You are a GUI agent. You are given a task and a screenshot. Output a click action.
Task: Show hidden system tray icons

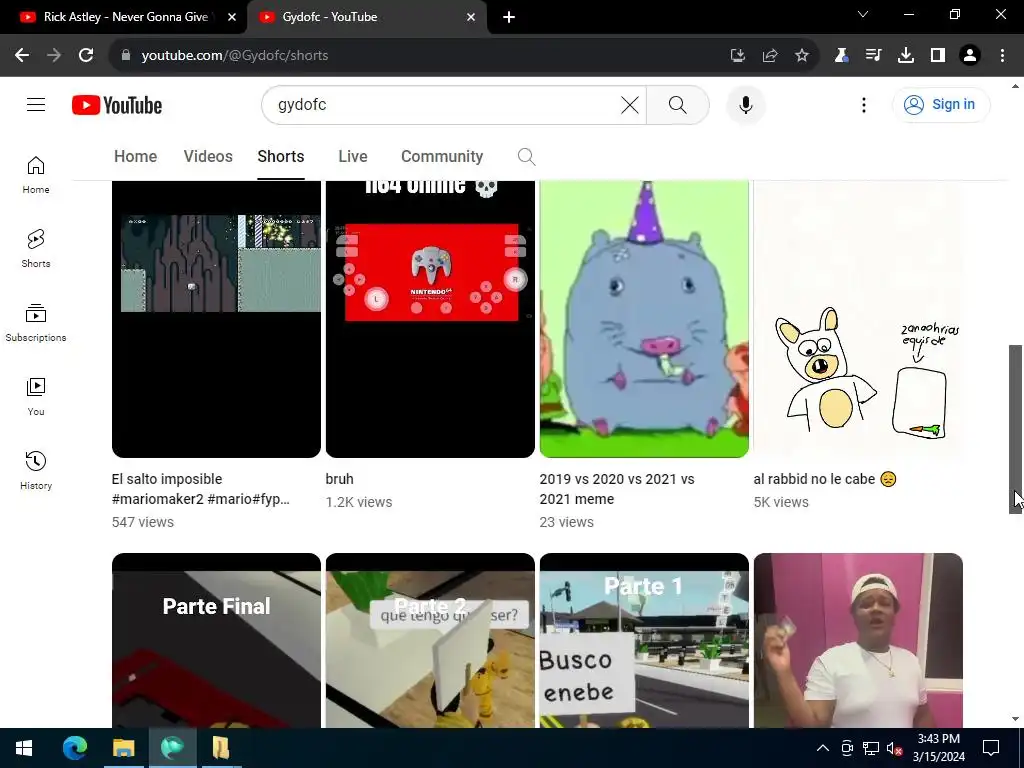823,748
